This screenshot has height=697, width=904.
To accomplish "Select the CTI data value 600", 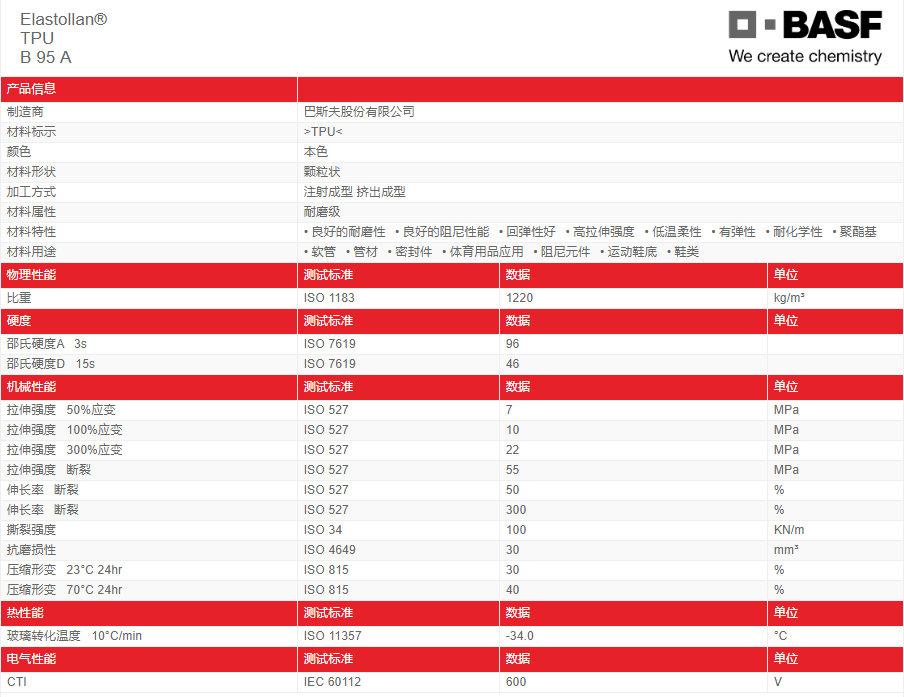I will 516,682.
